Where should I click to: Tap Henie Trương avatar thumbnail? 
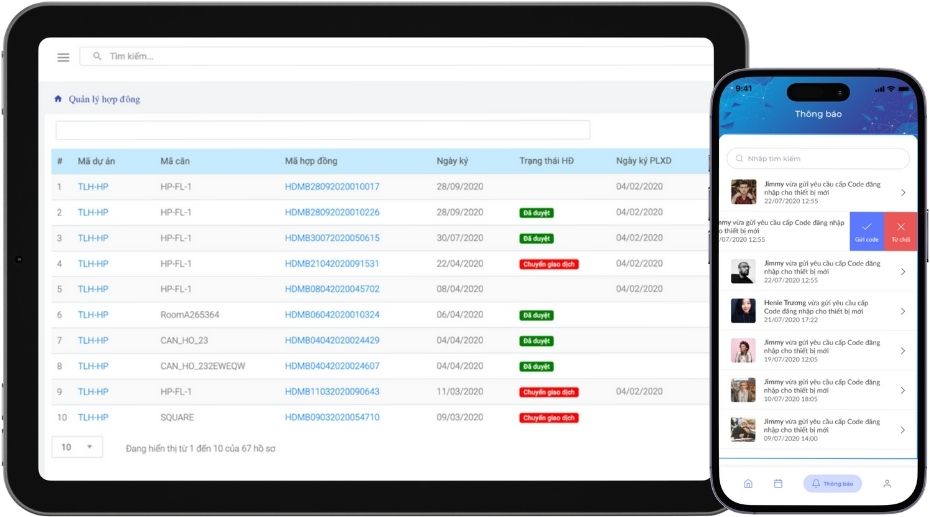pos(743,311)
